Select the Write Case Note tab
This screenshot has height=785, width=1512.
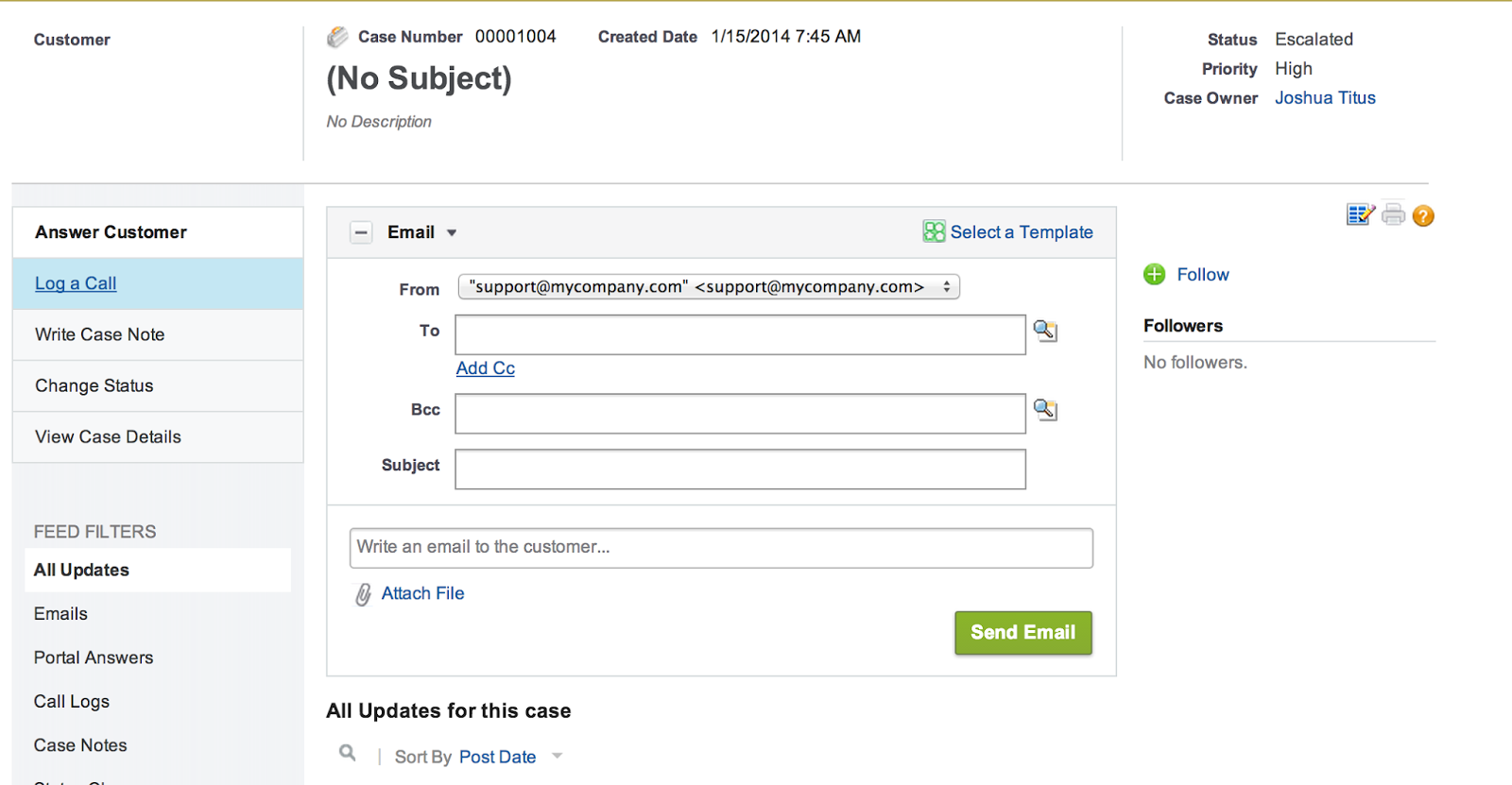100,334
